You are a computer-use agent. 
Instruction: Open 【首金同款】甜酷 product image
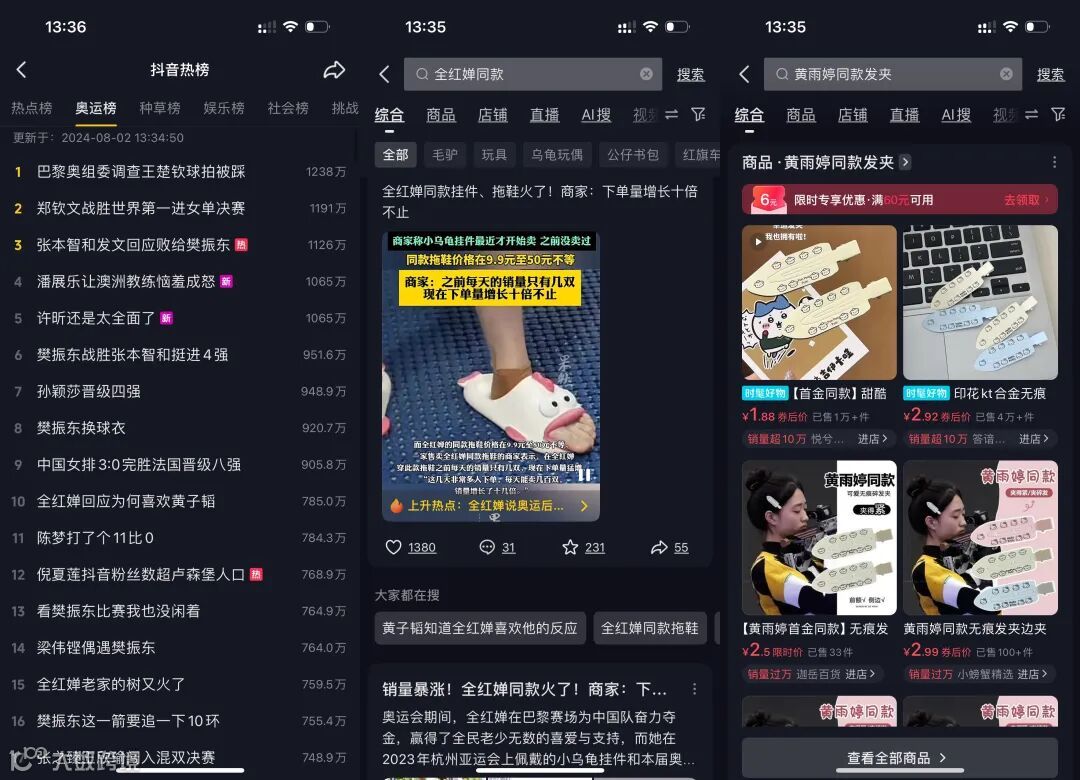click(819, 302)
